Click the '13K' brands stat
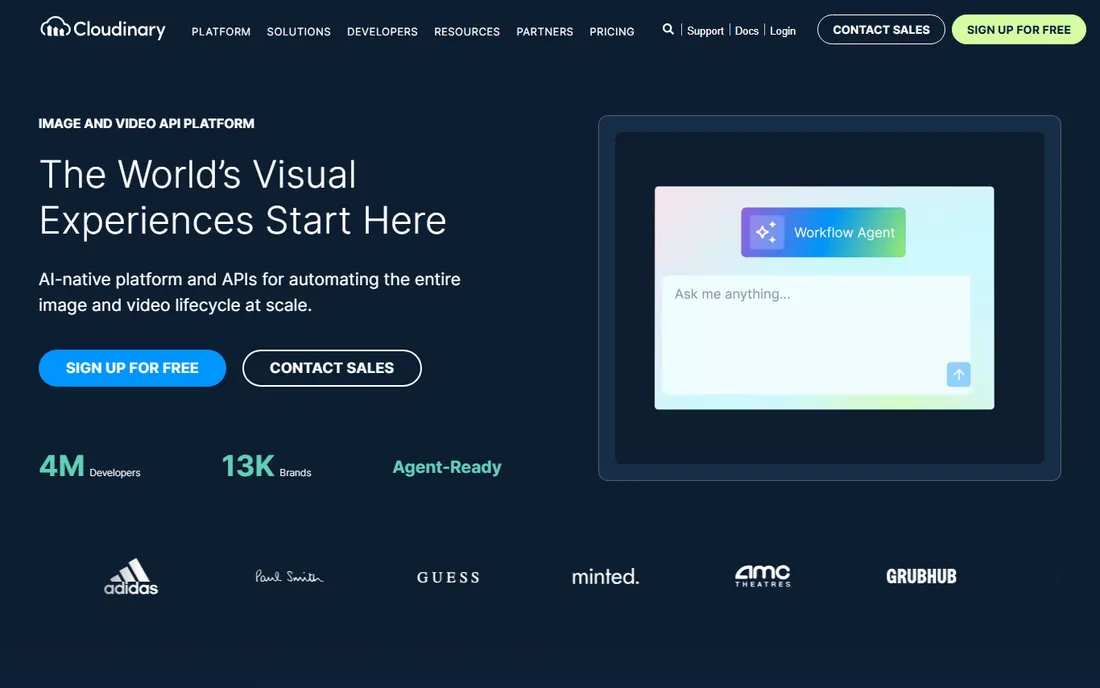Viewport: 1100px width, 688px height. 267,466
